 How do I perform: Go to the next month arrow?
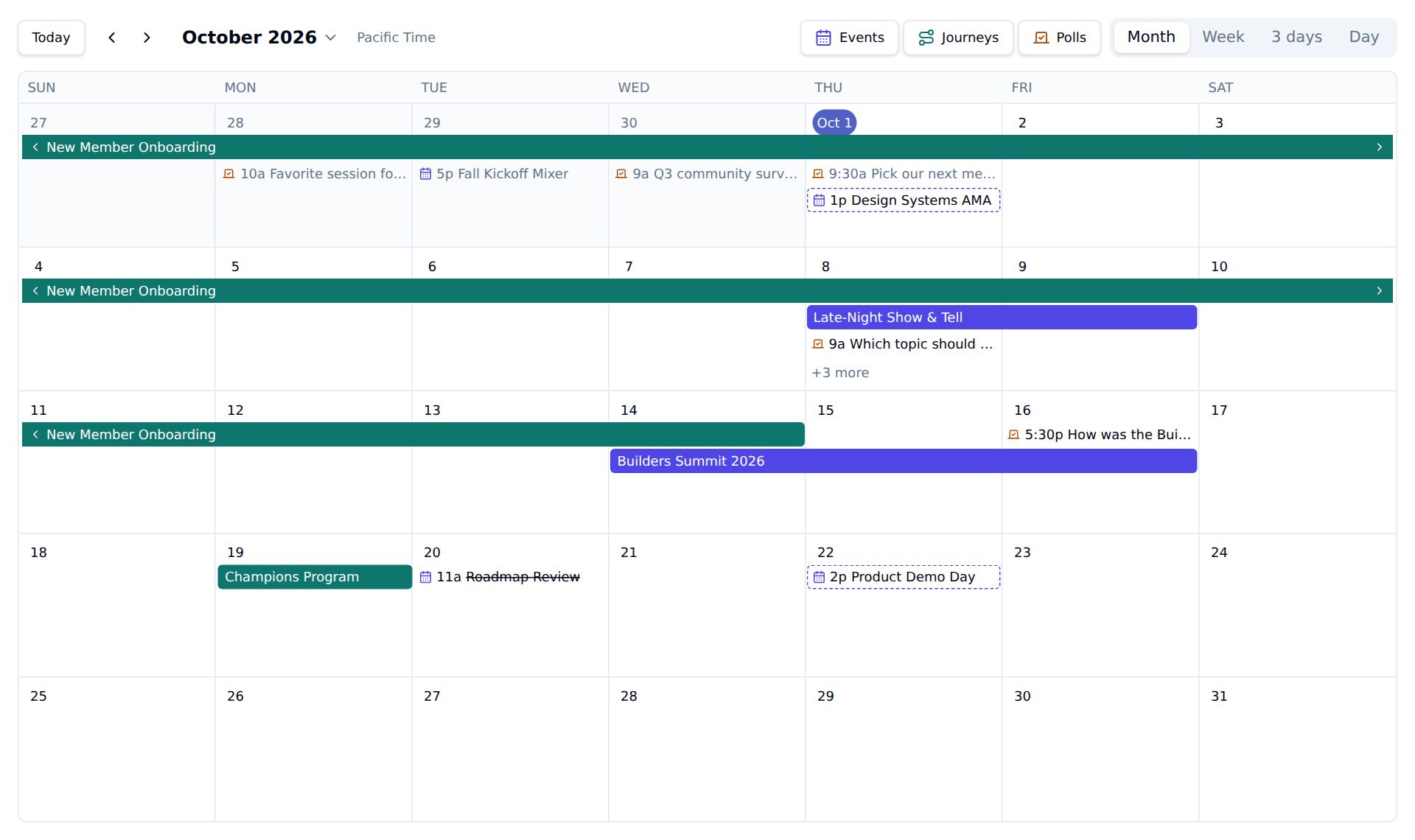pyautogui.click(x=147, y=38)
